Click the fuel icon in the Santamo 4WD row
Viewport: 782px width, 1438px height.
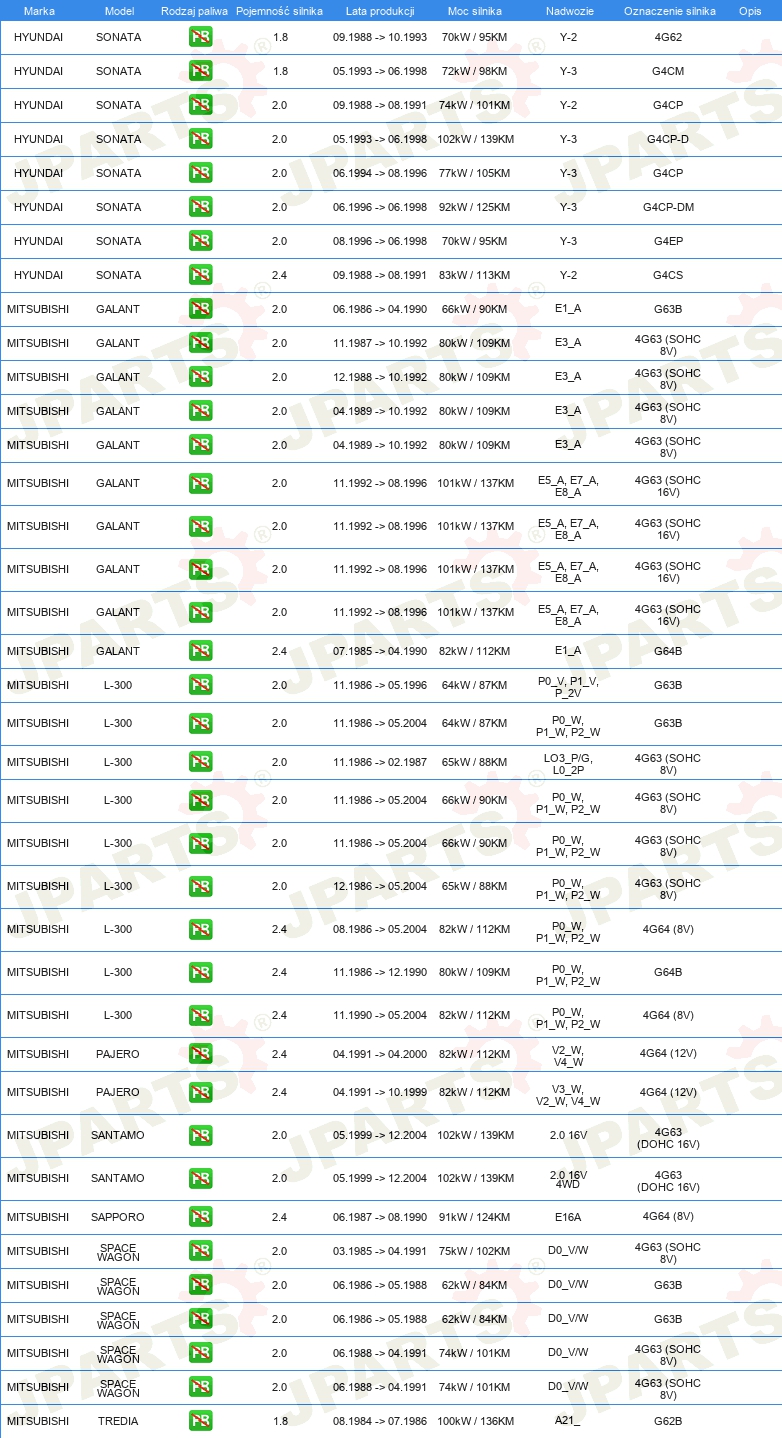point(200,1178)
